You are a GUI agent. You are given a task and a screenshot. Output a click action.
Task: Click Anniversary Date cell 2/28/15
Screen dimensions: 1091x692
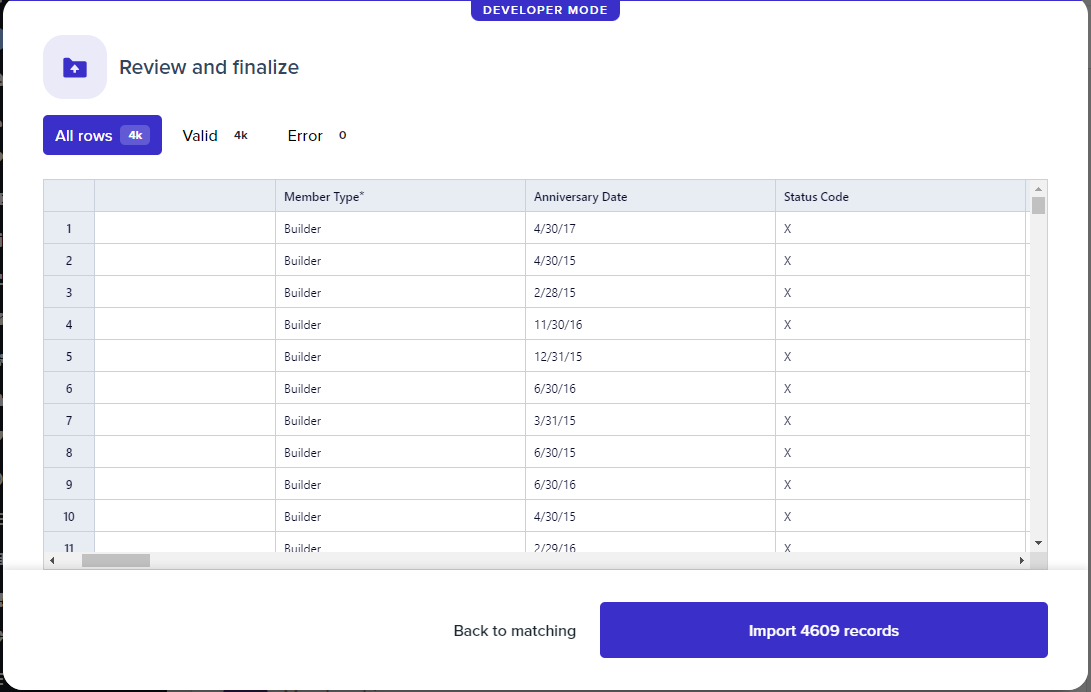[651, 292]
